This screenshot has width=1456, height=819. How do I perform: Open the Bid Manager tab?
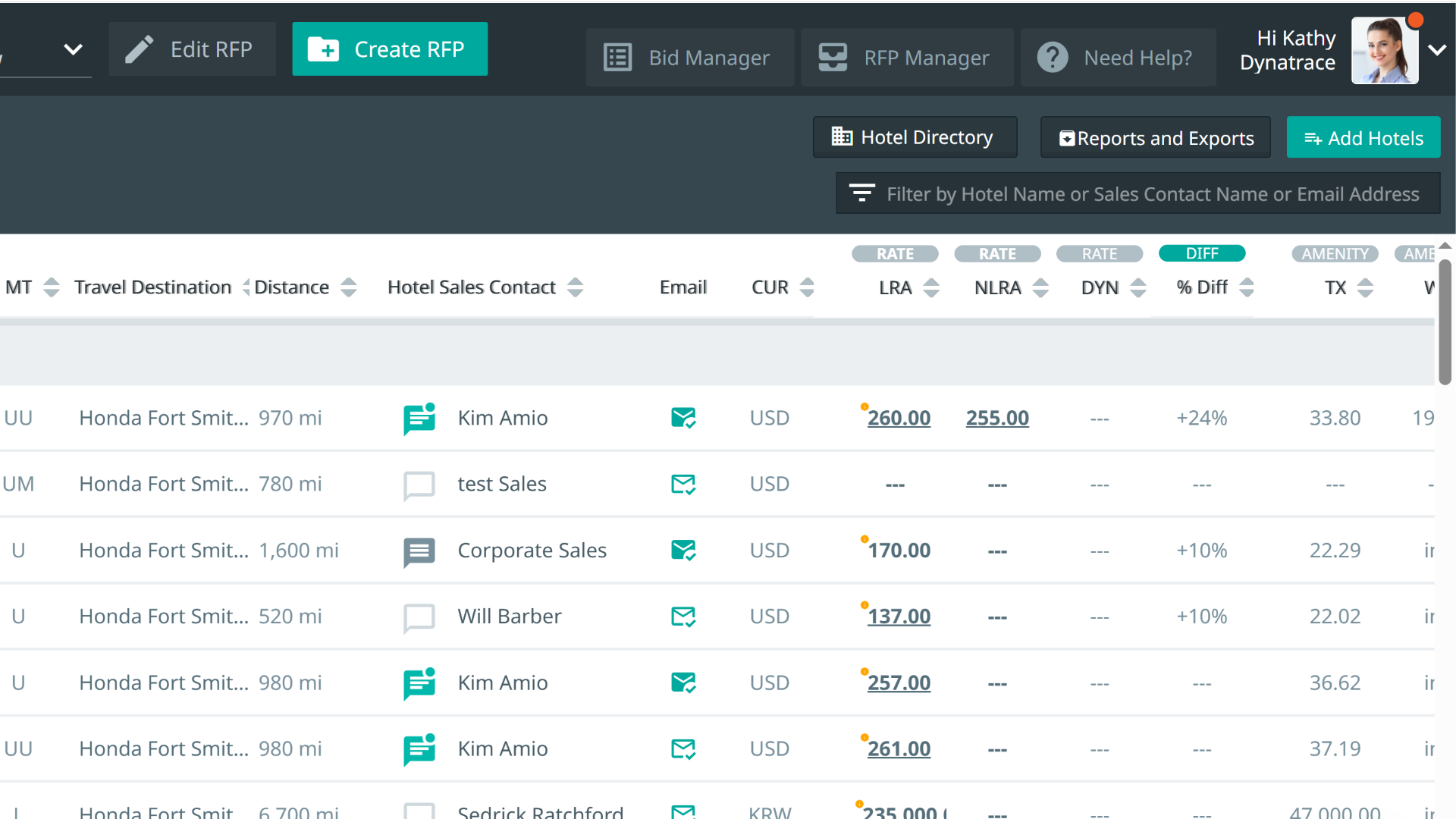coord(689,58)
